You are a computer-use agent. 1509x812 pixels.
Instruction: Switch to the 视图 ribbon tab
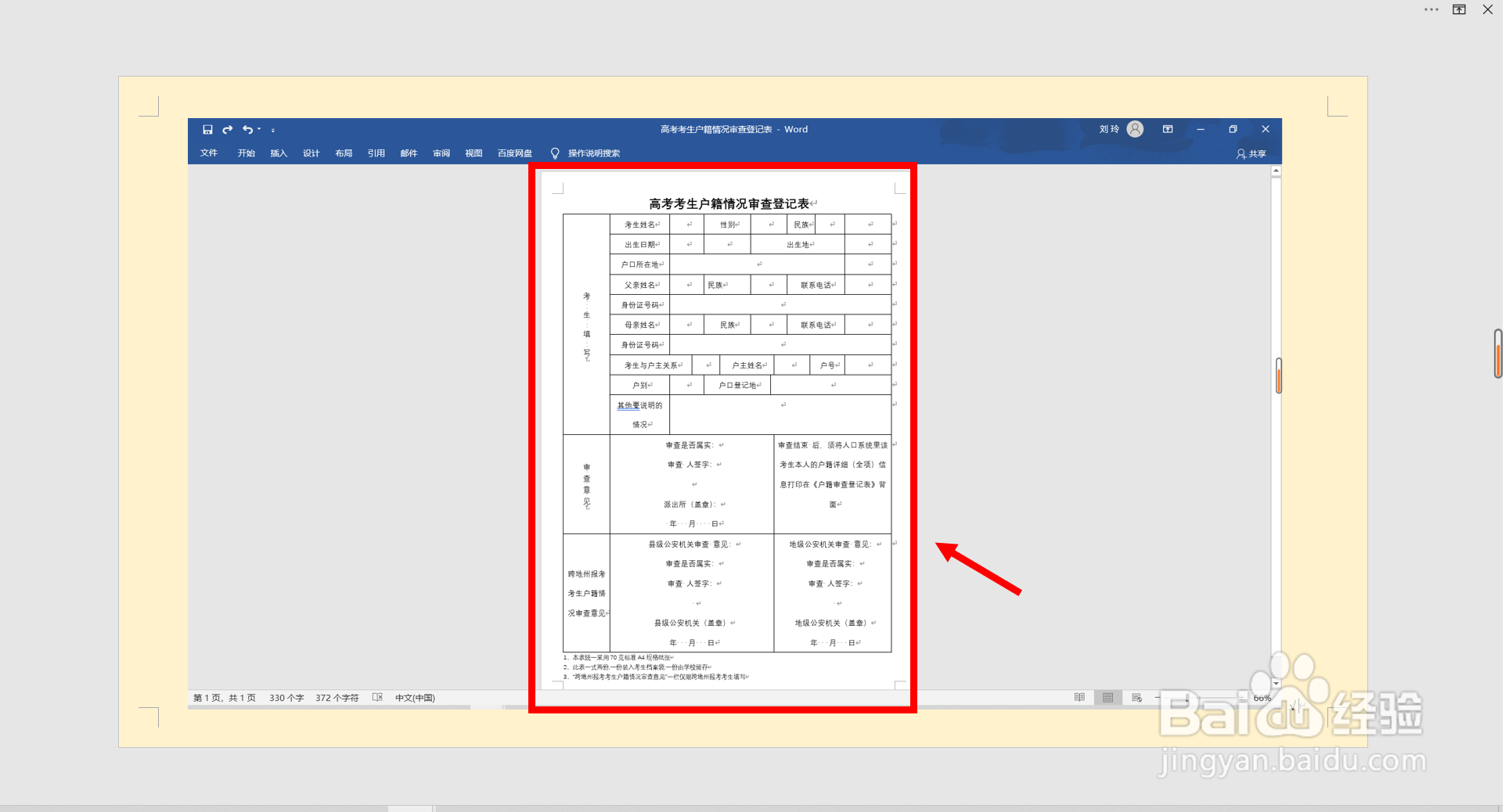(x=474, y=153)
